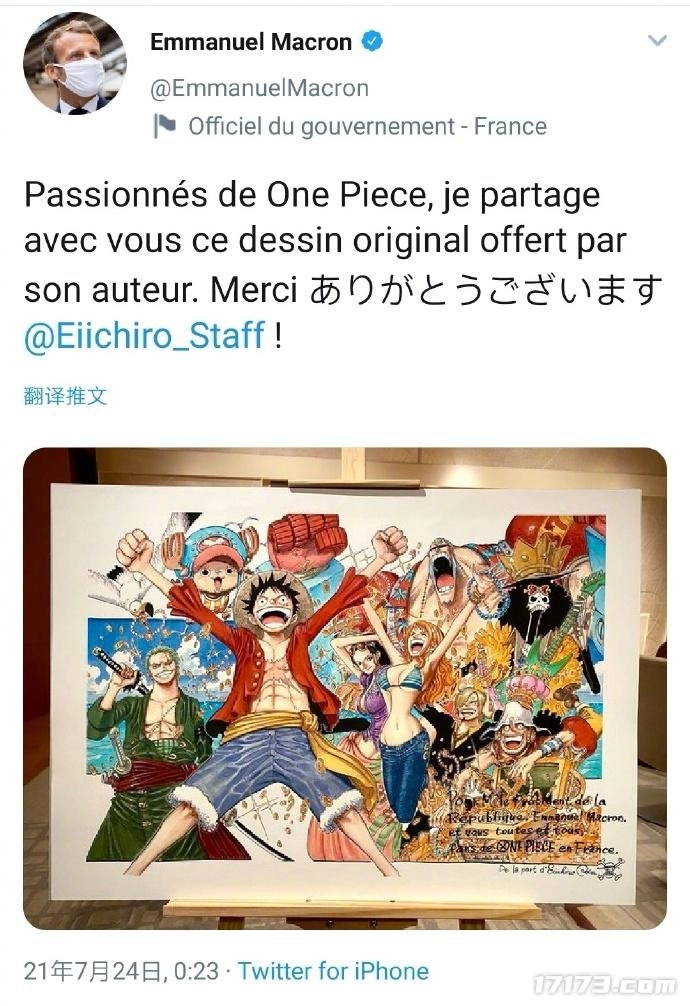Click the Officiel du gouvernement - France label
Image resolution: width=690 pixels, height=1006 pixels.
click(368, 126)
